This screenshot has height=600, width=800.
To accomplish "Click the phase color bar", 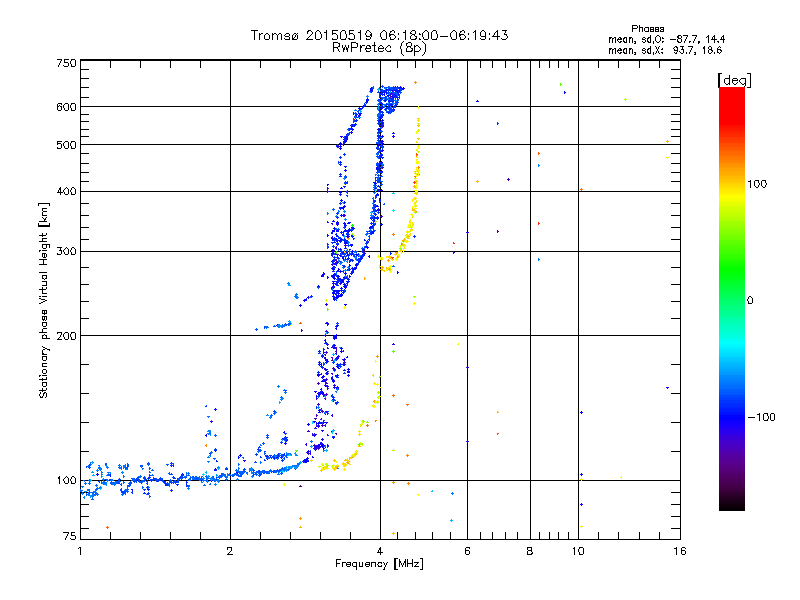I will (x=732, y=298).
